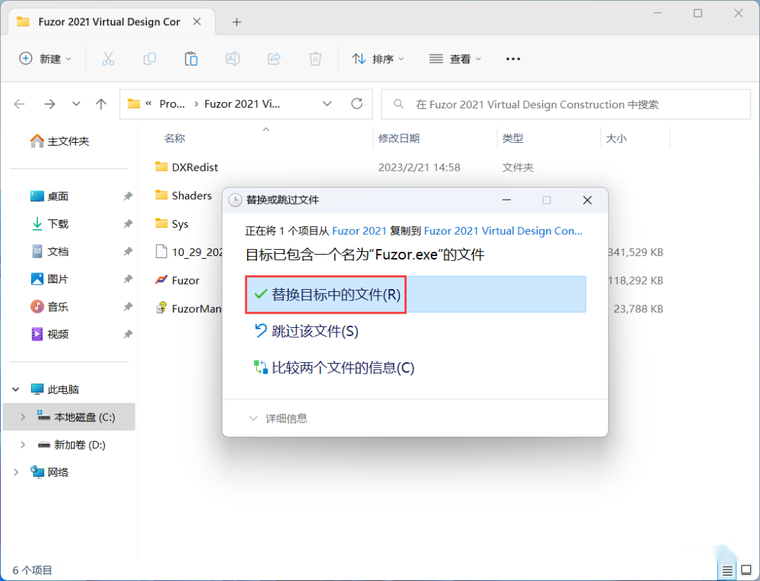This screenshot has width=760, height=581.
Task: Switch to details list view in status bar
Action: click(727, 570)
